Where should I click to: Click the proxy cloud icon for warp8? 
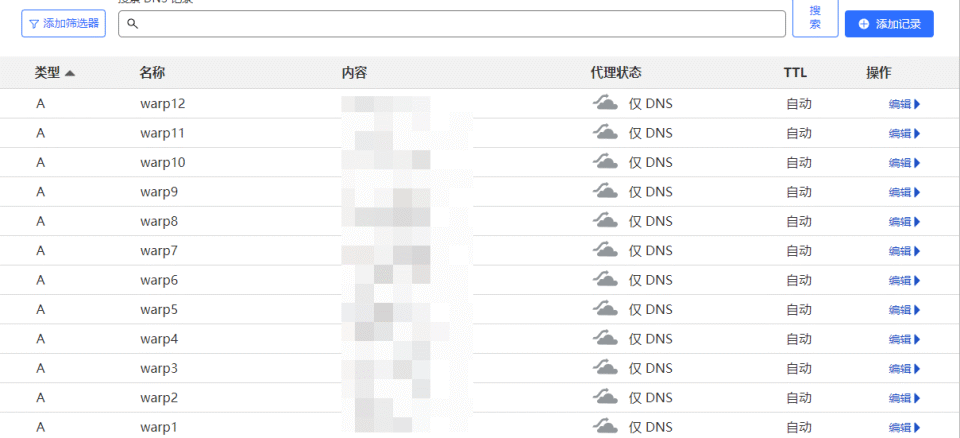click(605, 221)
